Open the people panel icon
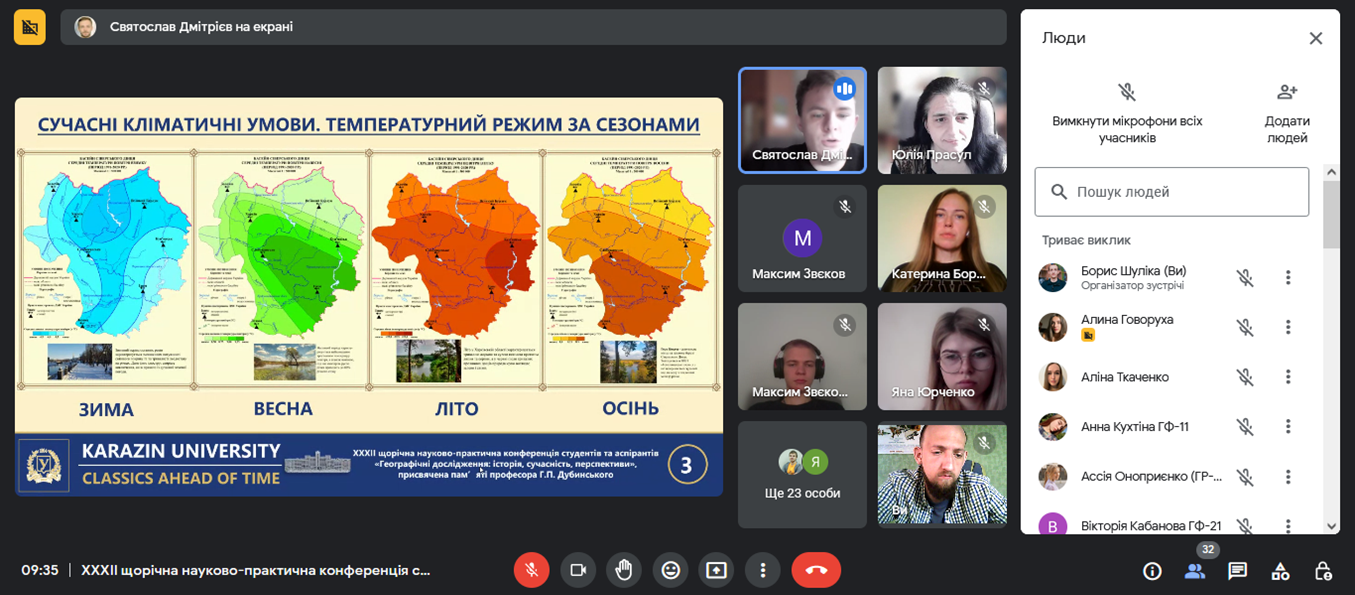This screenshot has height=595, width=1355. click(x=1194, y=571)
